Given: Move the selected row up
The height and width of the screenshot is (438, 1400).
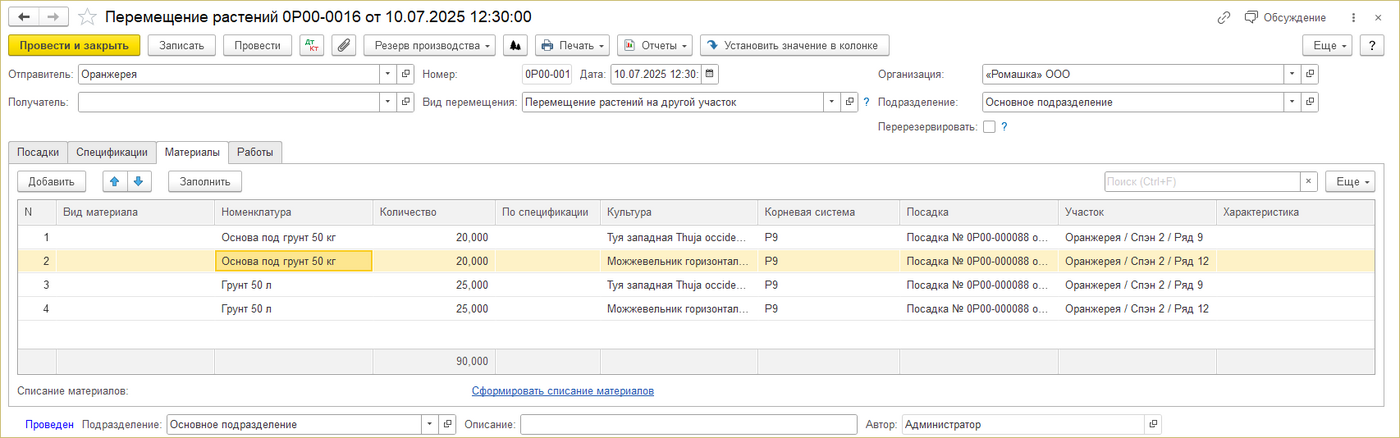Looking at the screenshot, I should [114, 181].
